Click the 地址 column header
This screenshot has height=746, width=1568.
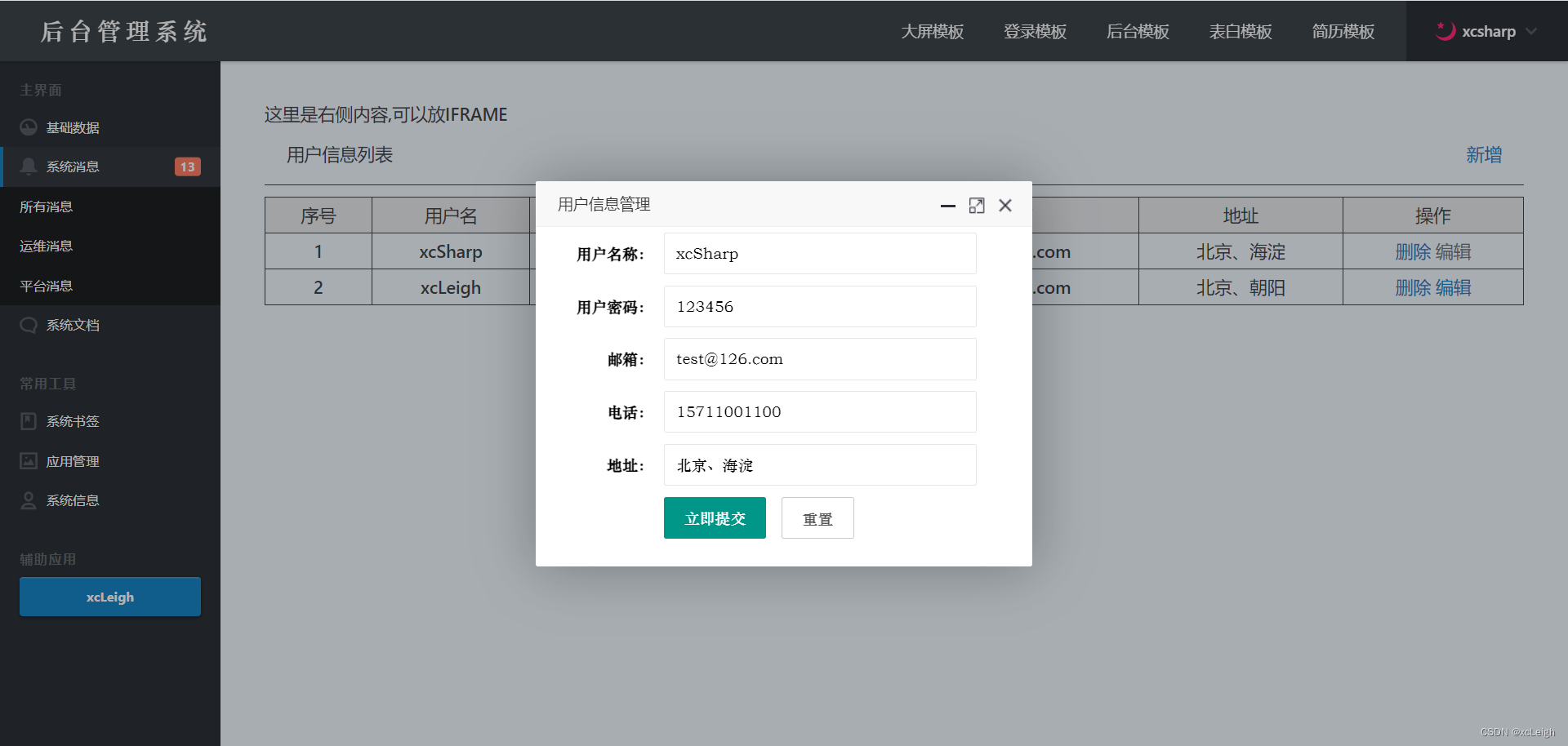[1241, 216]
